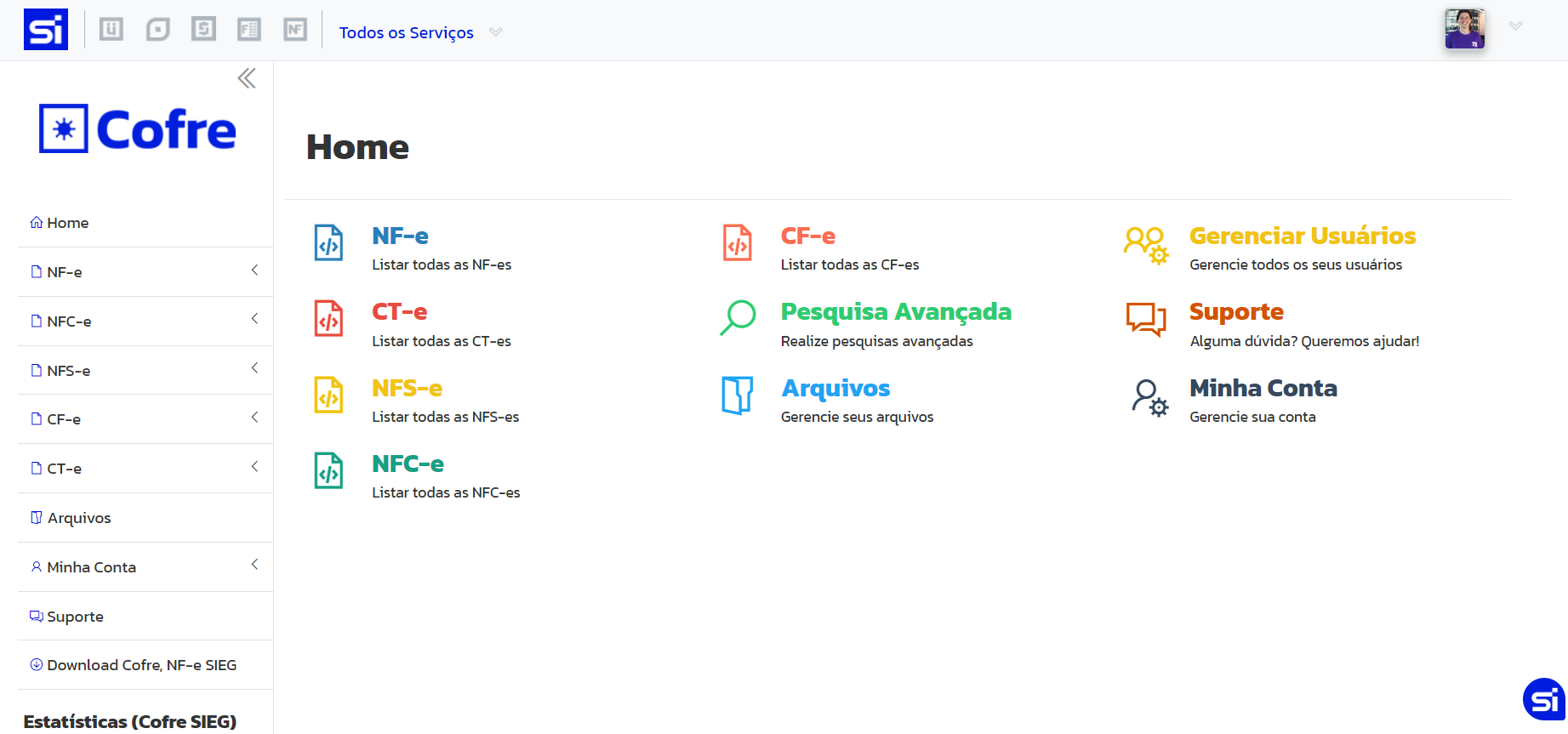Click the green NFC-e document icon
This screenshot has height=734, width=1568.
[328, 471]
